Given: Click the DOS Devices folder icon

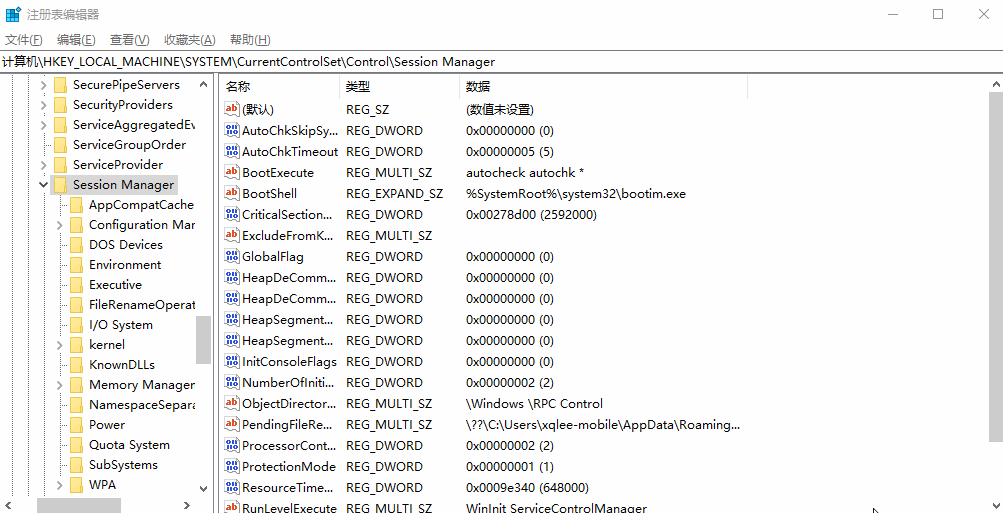Looking at the screenshot, I should (x=77, y=245).
